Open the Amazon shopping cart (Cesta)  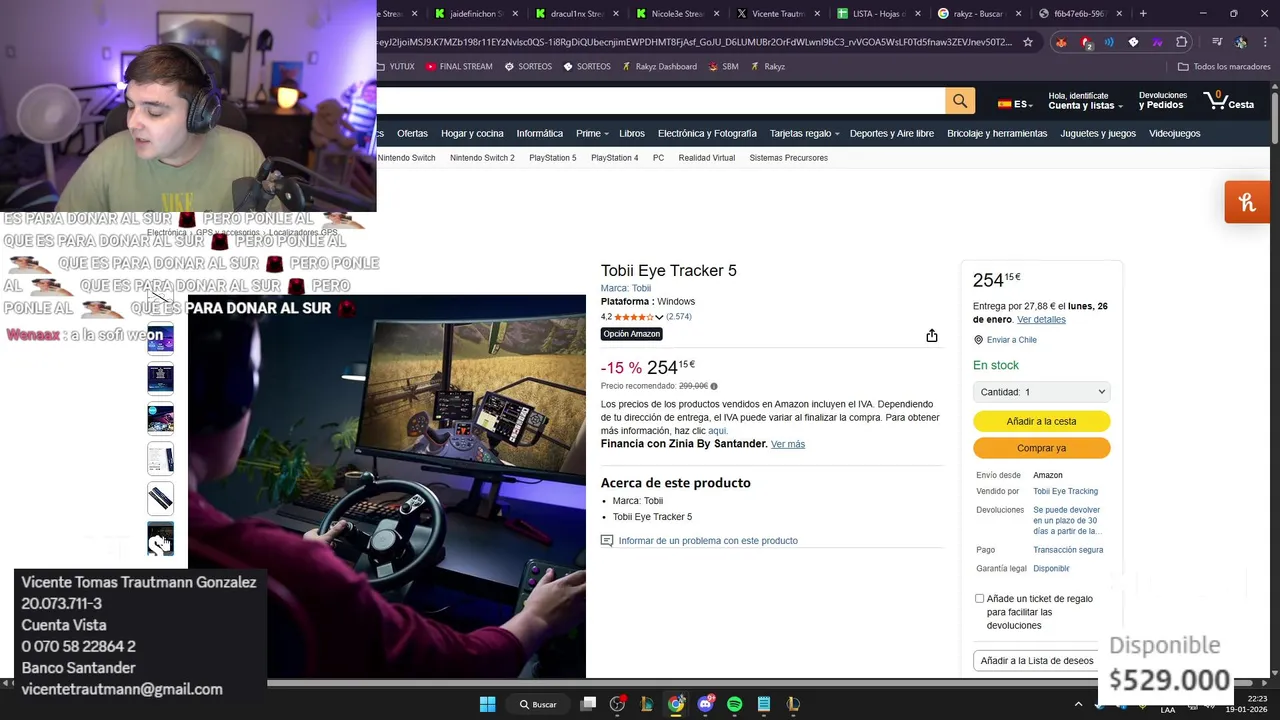1229,101
